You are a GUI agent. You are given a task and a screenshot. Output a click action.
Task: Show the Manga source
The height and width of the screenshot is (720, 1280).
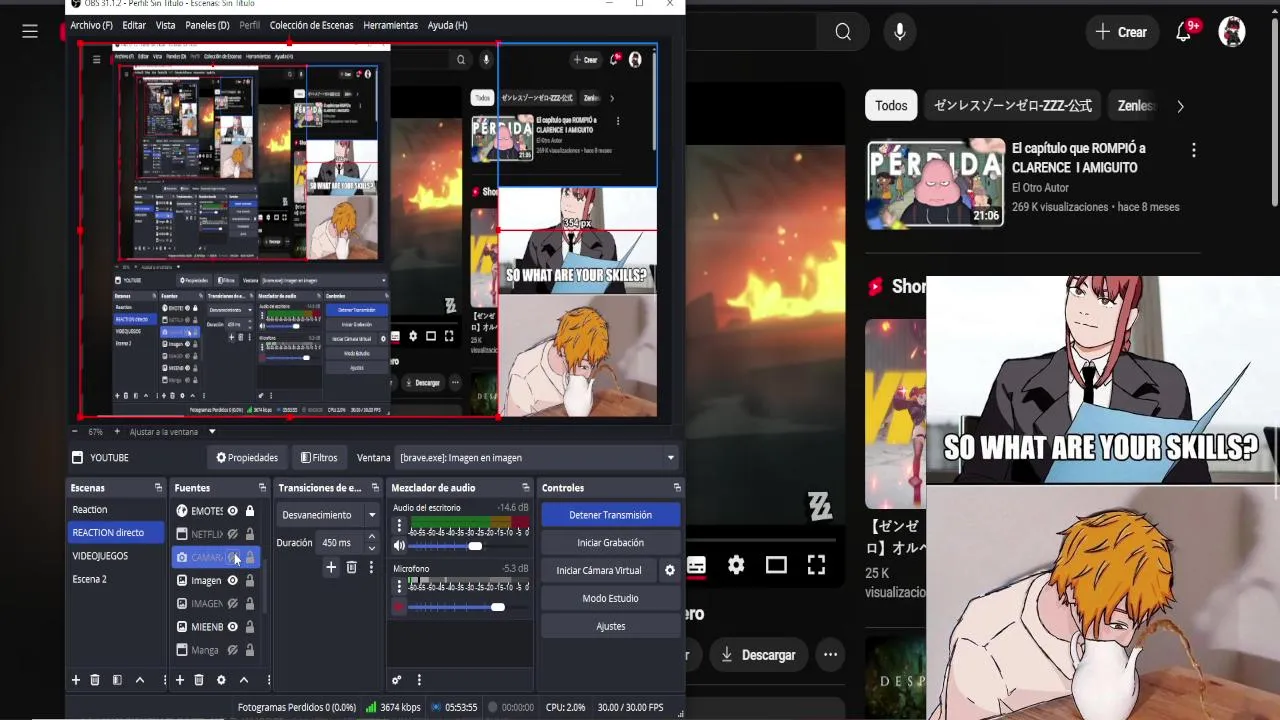coord(233,650)
